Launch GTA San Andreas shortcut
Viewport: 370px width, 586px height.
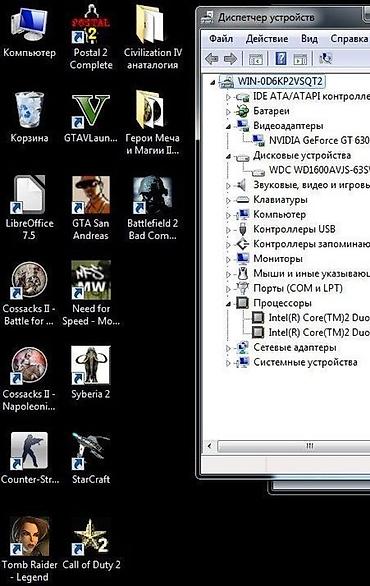click(91, 207)
